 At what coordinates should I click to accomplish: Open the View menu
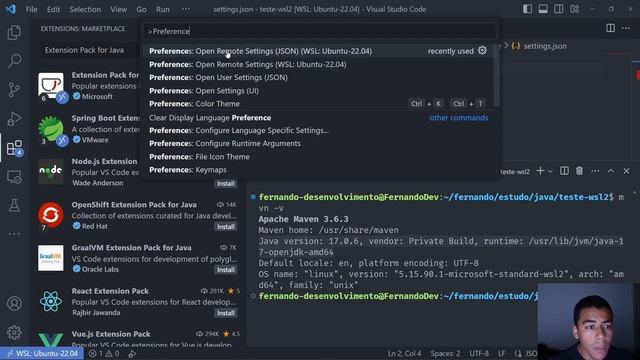tap(118, 9)
